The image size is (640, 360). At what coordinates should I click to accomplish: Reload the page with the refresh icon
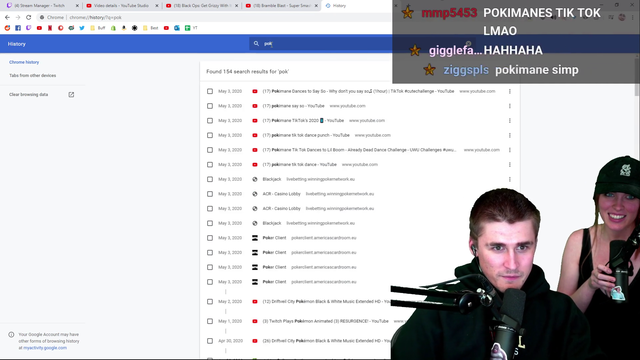point(29,18)
